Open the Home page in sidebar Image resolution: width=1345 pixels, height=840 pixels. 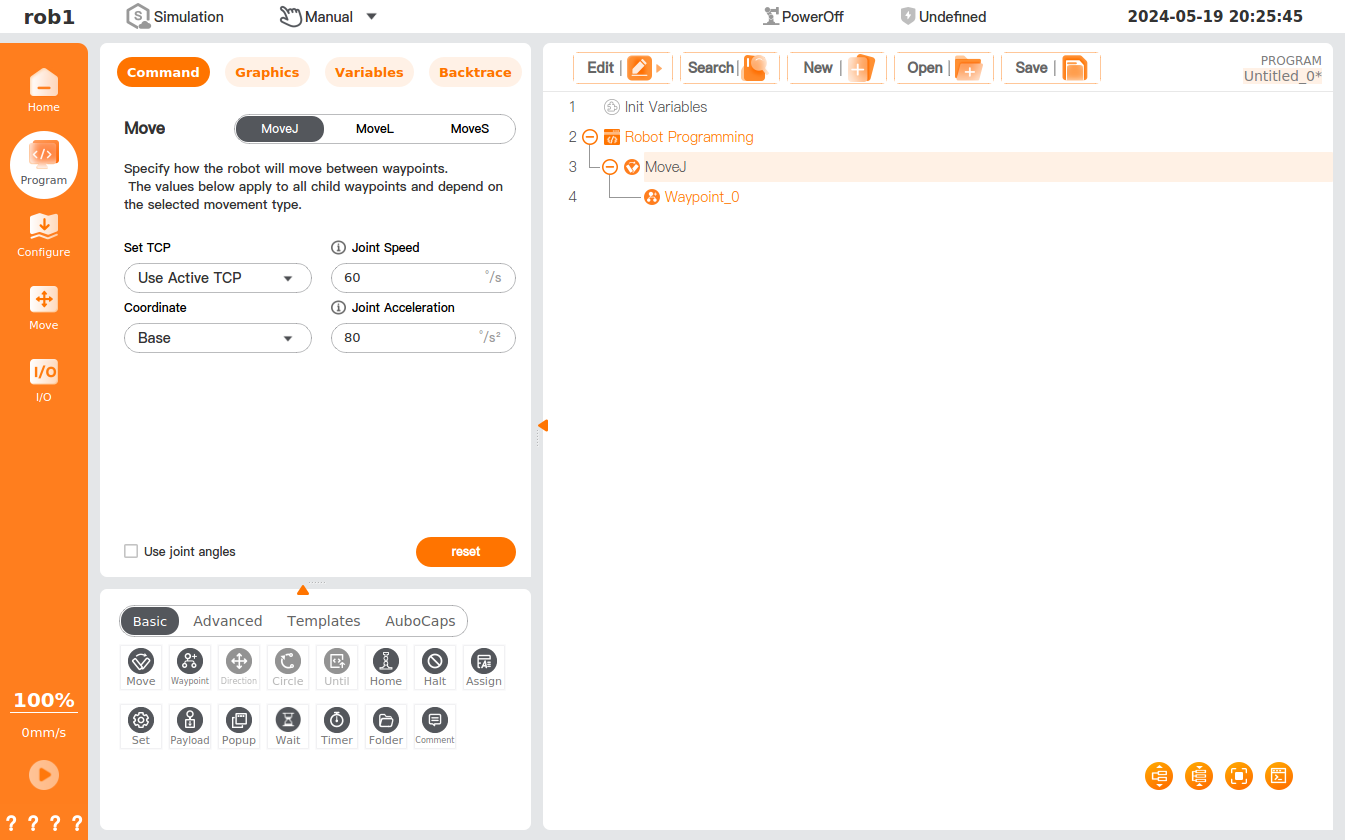43,89
